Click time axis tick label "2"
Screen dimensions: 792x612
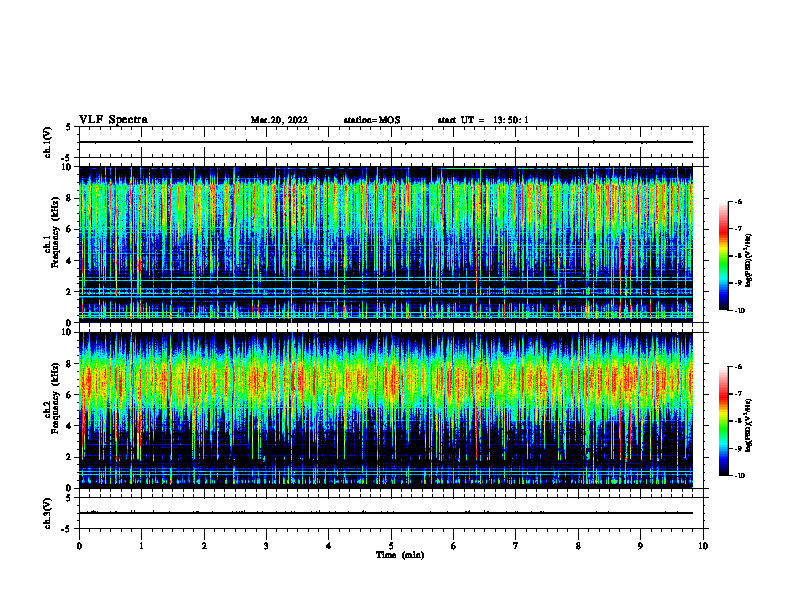[x=204, y=546]
